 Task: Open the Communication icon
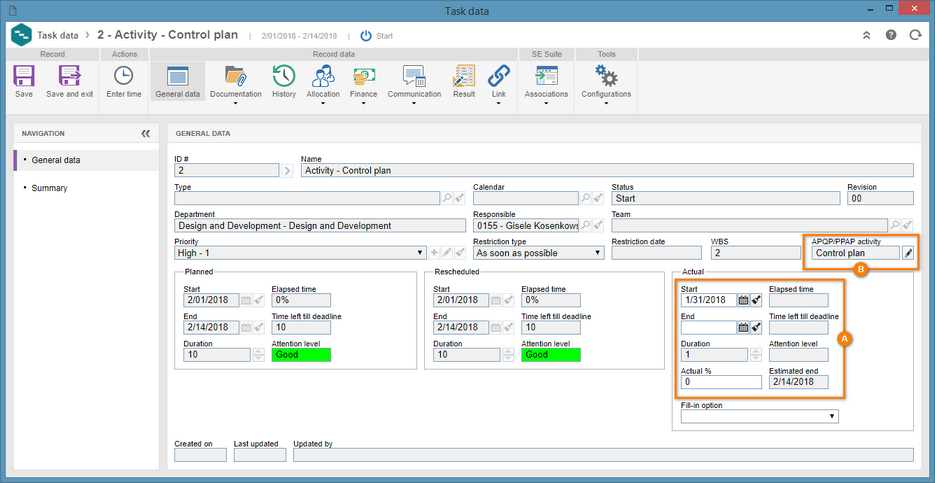coord(414,76)
